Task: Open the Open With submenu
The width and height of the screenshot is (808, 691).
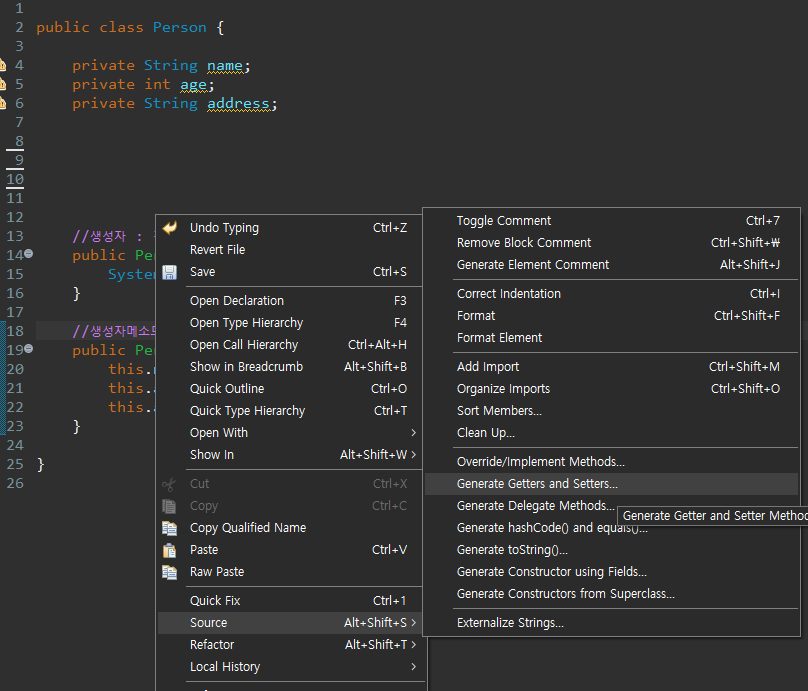Action: 290,433
